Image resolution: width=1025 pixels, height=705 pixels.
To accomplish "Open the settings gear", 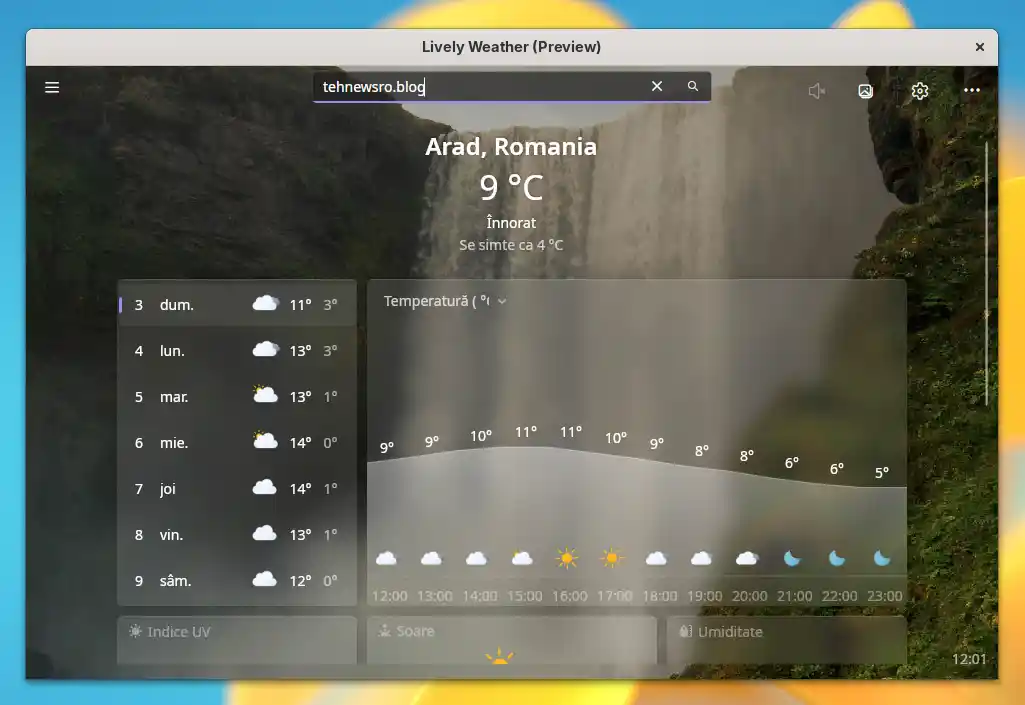I will pos(920,91).
